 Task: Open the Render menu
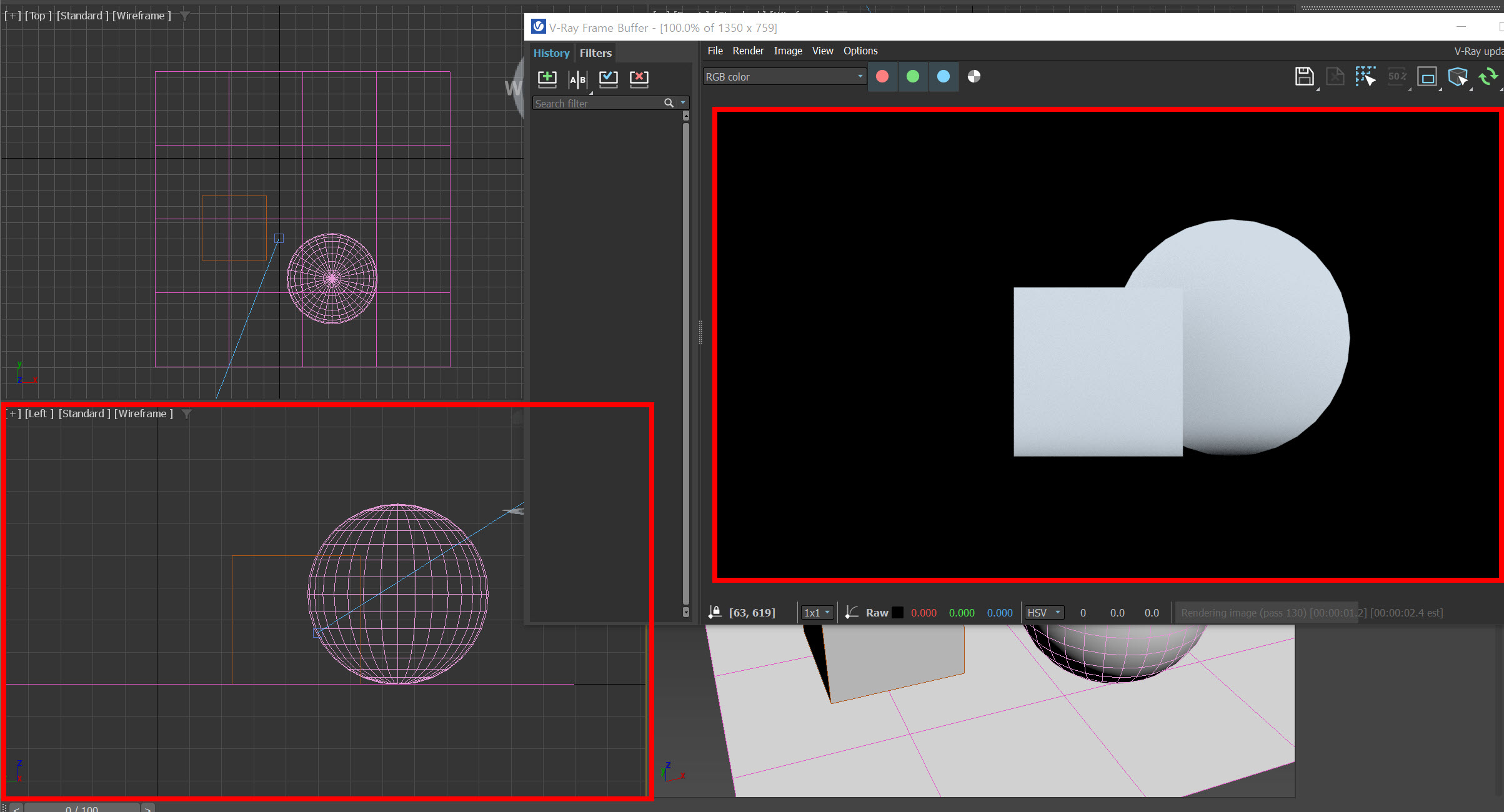point(748,51)
